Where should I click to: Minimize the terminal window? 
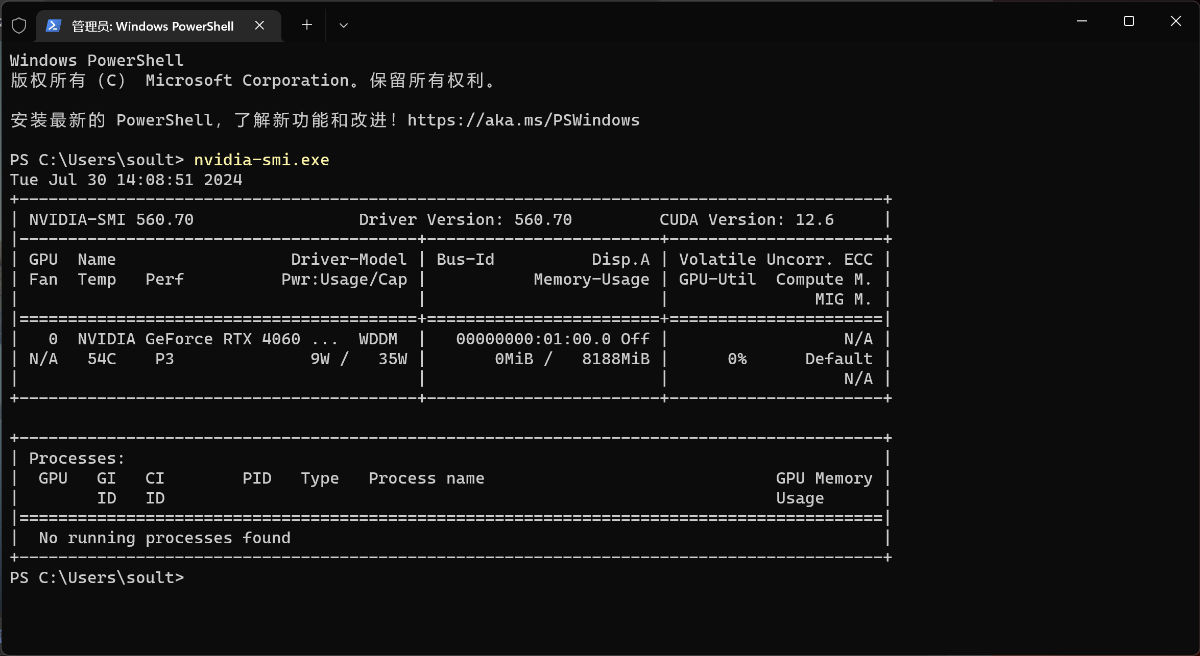click(x=1082, y=21)
